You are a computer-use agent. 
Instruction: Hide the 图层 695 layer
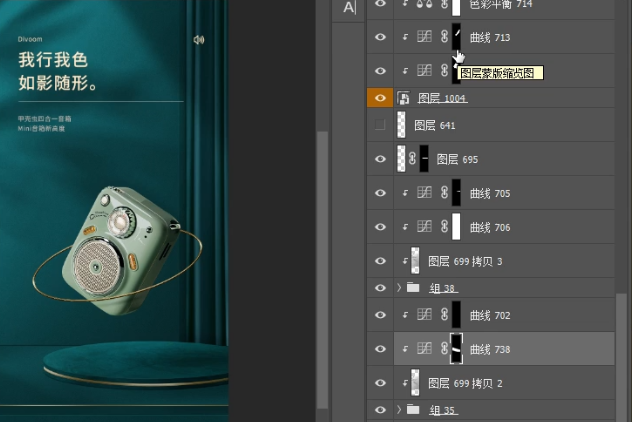click(380, 159)
